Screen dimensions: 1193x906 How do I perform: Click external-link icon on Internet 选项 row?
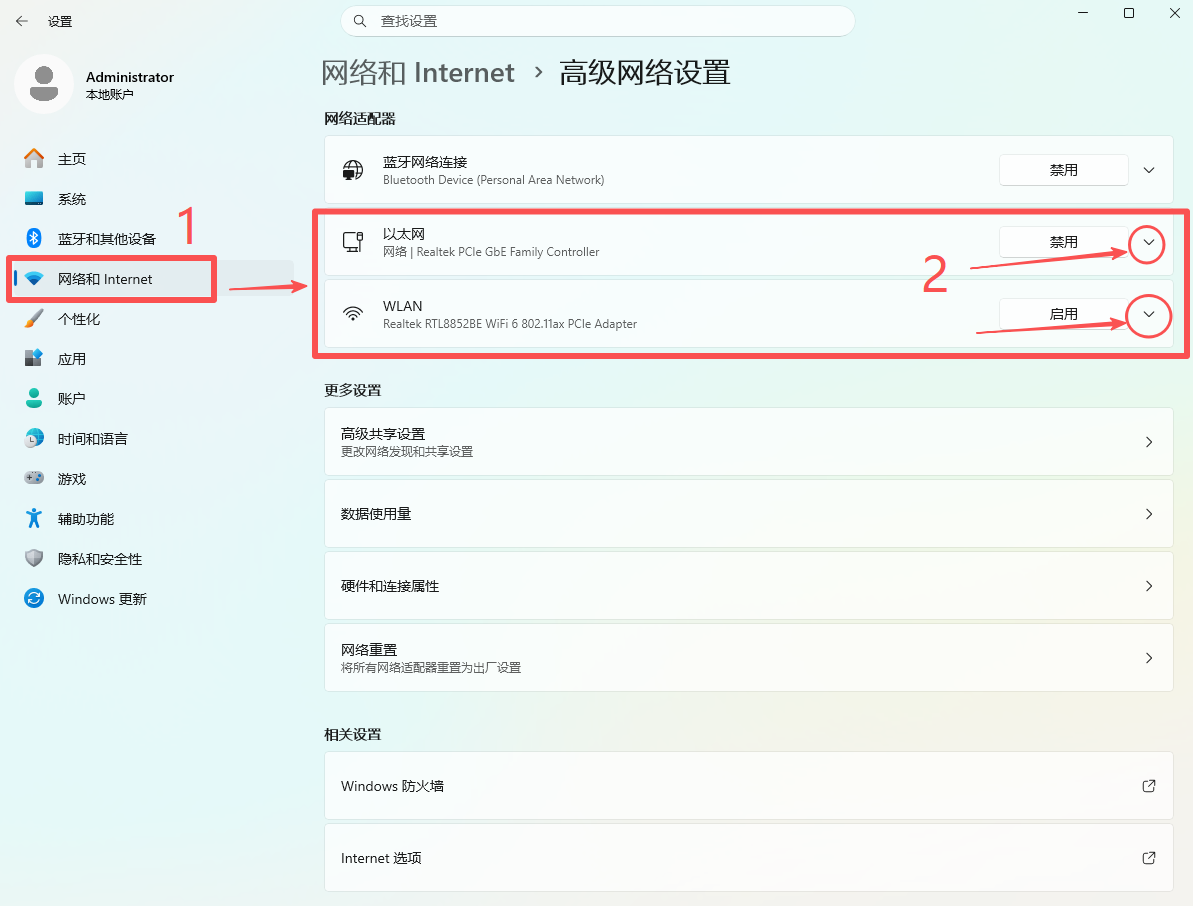1149,858
